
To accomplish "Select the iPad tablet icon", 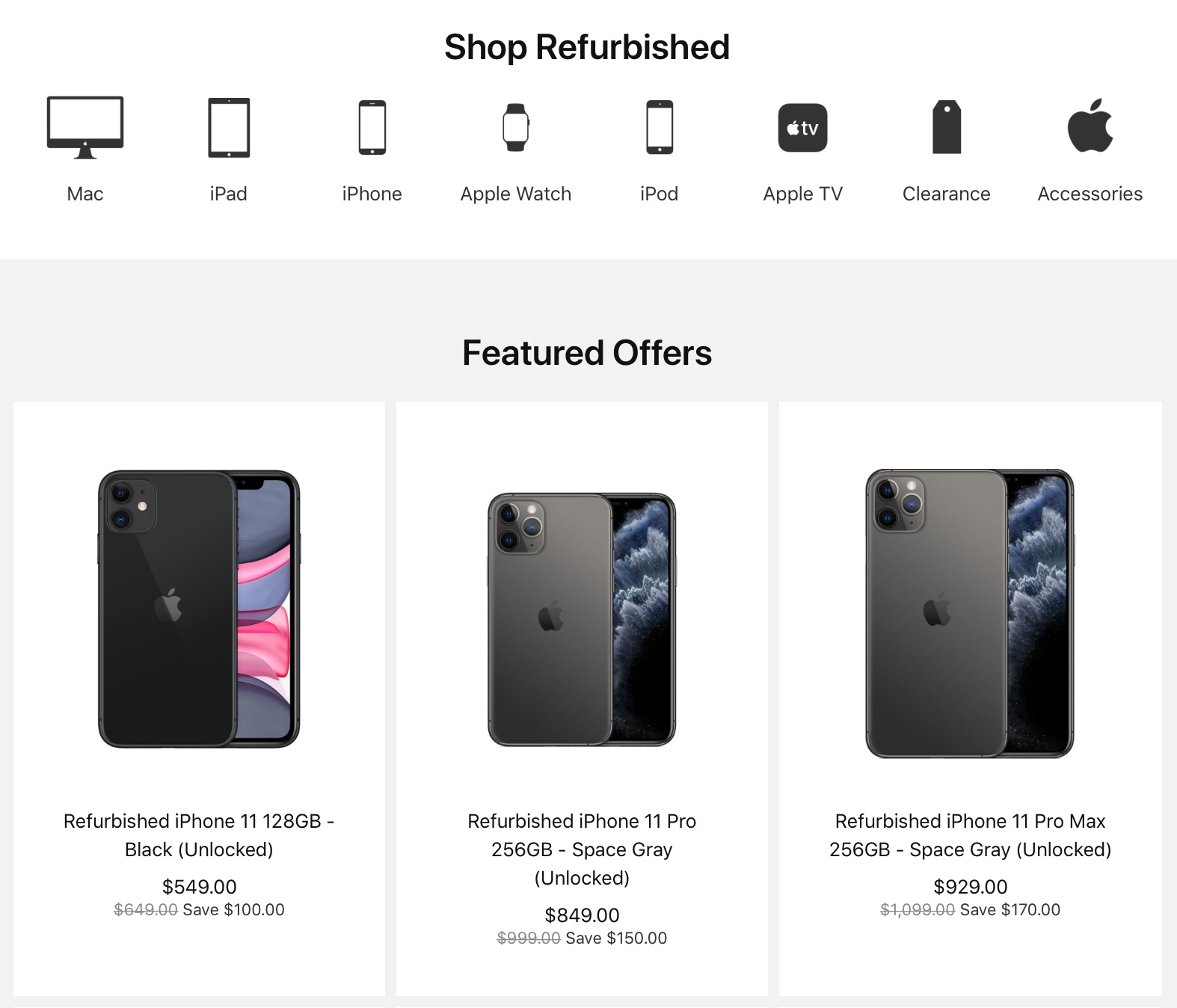I will (x=229, y=127).
